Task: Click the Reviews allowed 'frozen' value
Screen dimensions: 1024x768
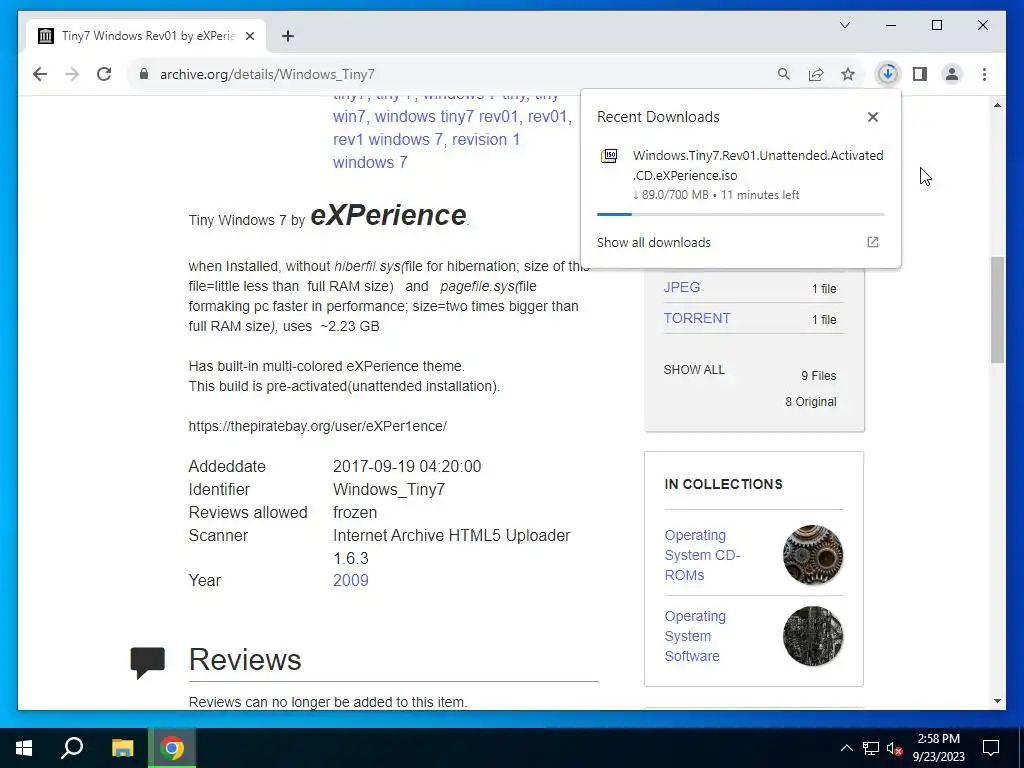Action: [355, 513]
